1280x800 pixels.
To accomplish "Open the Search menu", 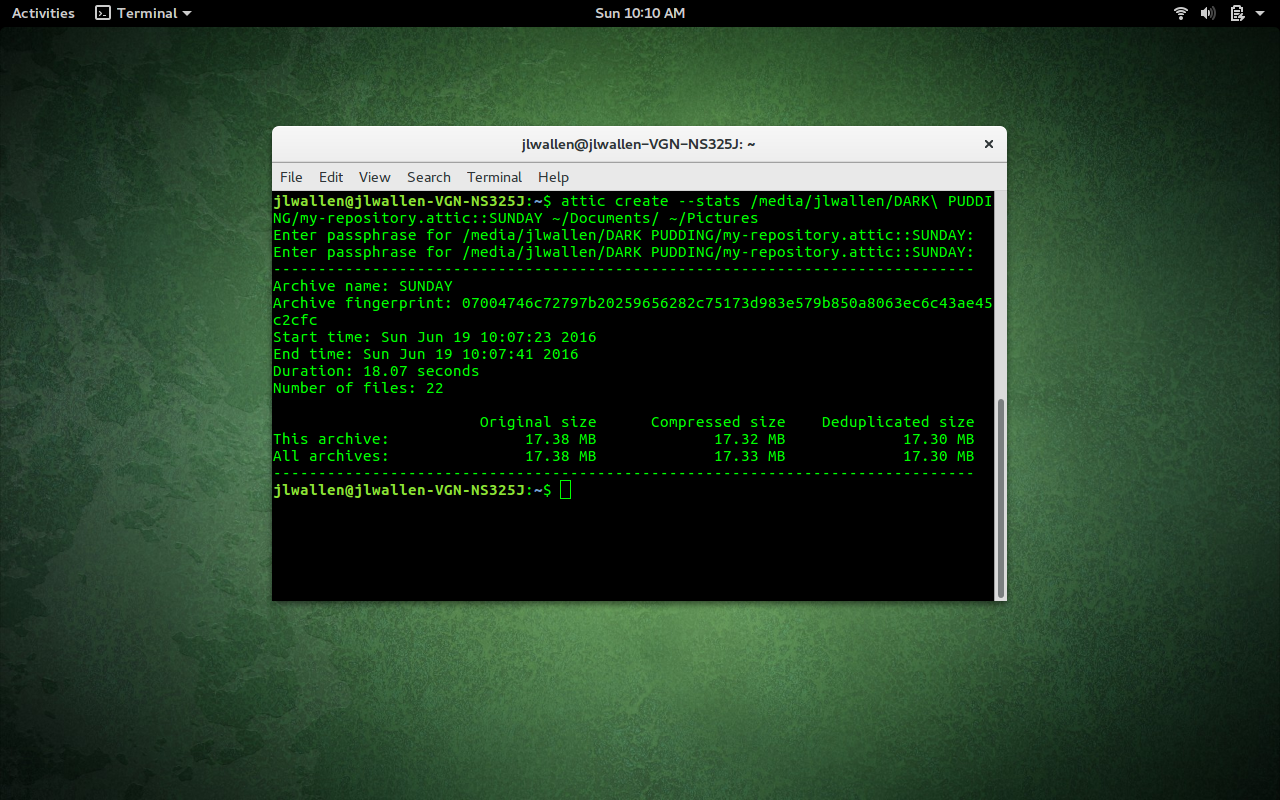I will click(x=429, y=177).
